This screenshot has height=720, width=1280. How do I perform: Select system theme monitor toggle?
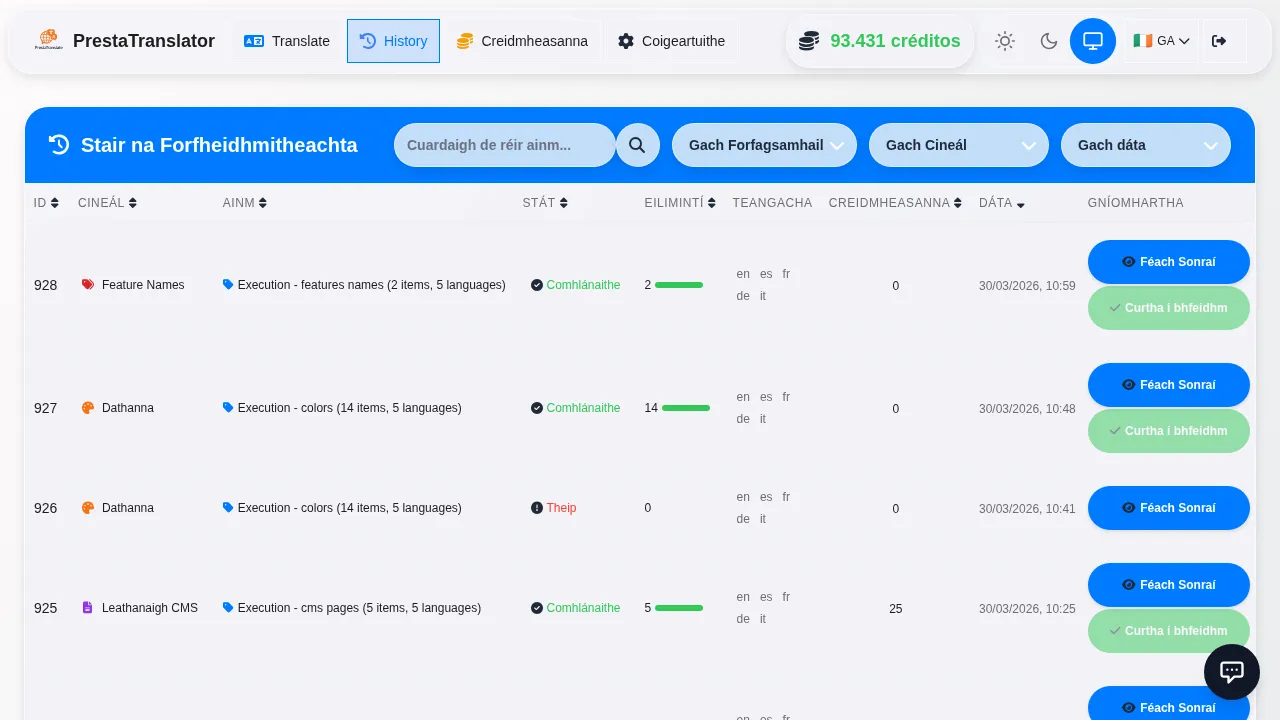click(x=1092, y=41)
